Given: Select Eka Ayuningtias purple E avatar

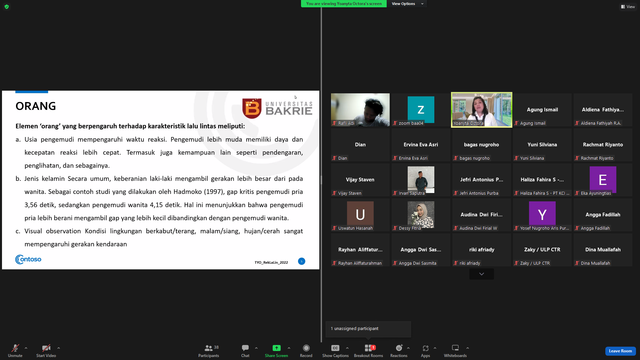Looking at the screenshot, I should pyautogui.click(x=603, y=179).
